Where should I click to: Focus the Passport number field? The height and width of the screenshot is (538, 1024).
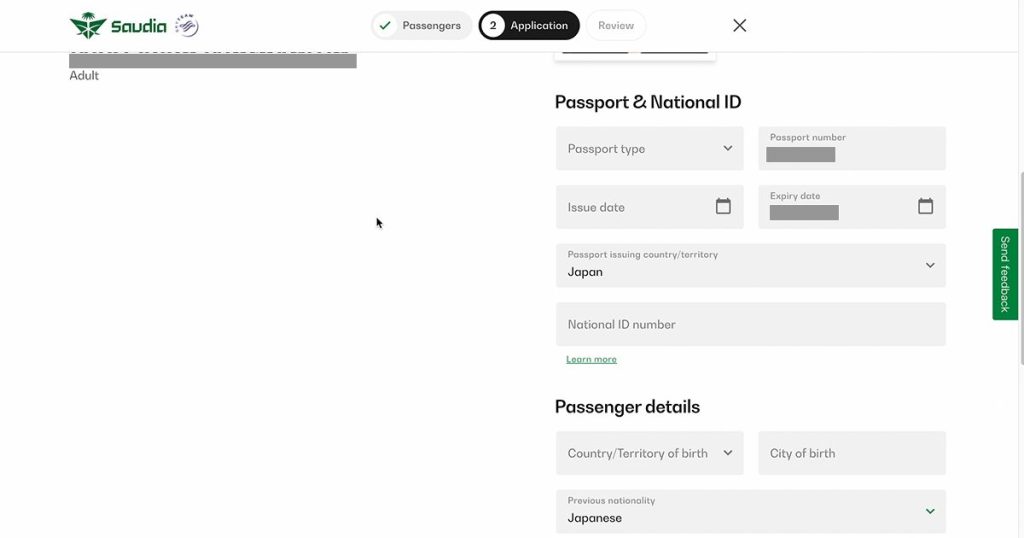851,149
